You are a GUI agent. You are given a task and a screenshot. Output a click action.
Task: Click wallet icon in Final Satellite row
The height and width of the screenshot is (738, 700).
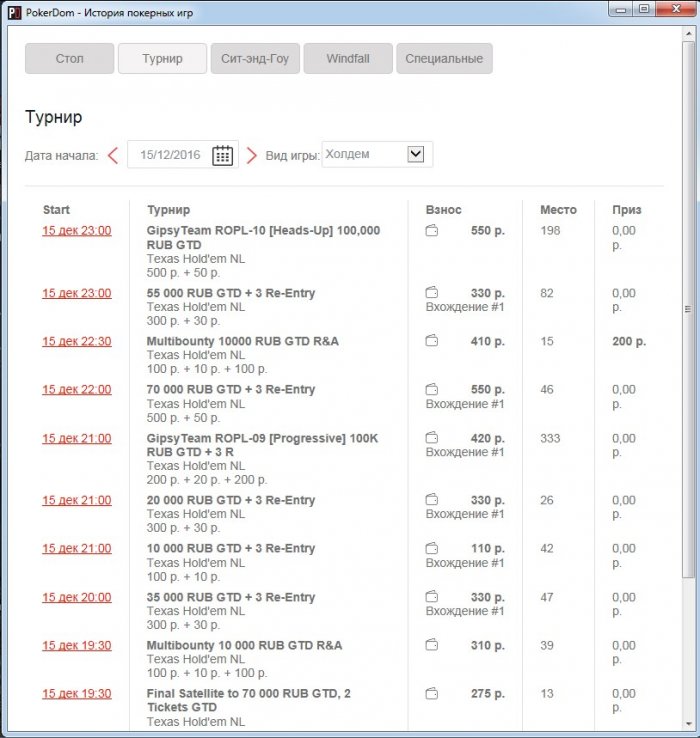(x=432, y=694)
